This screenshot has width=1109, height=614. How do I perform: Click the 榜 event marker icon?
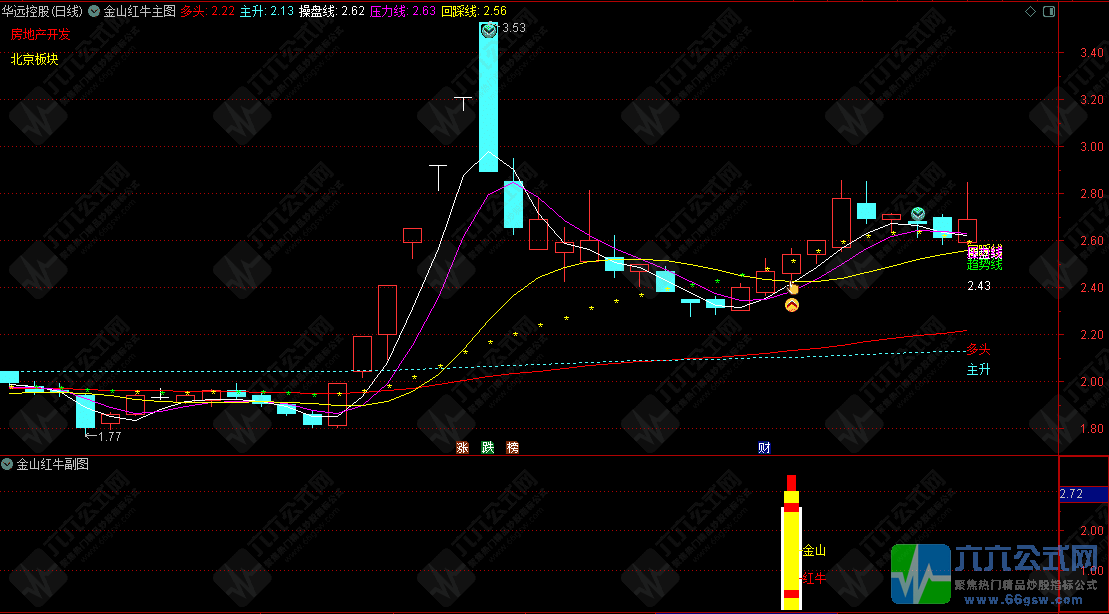click(513, 447)
